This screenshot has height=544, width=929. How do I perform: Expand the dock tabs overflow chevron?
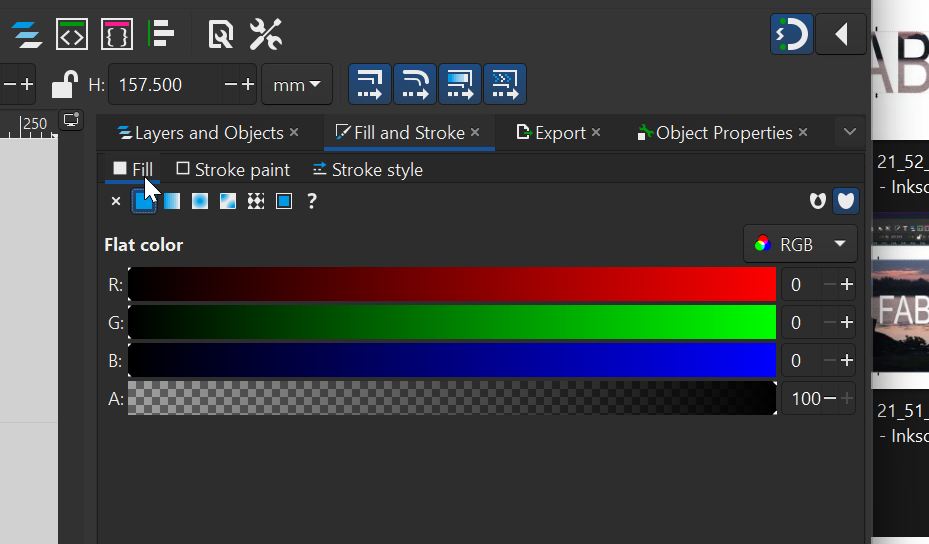[850, 132]
